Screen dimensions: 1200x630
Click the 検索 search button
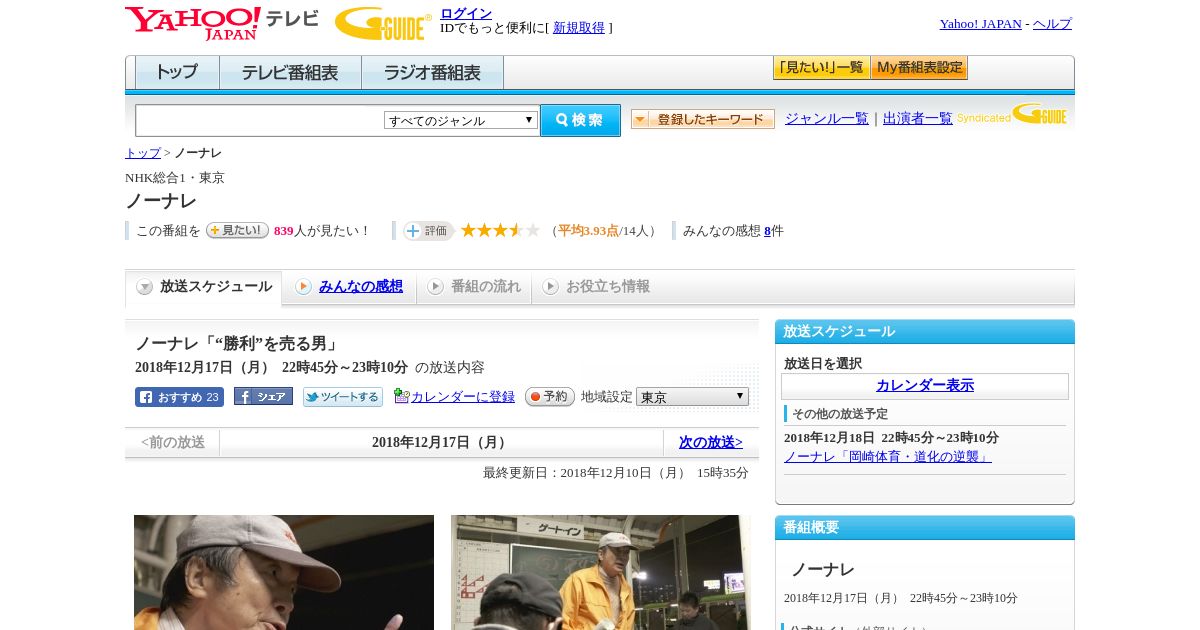coord(580,120)
